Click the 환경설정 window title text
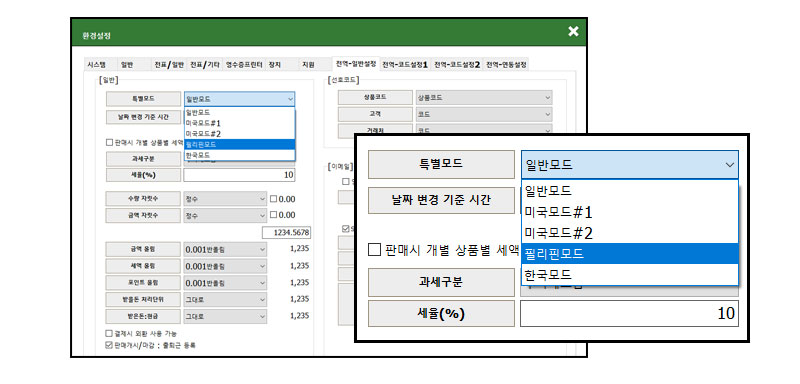This screenshot has width=800, height=384. pos(96,36)
